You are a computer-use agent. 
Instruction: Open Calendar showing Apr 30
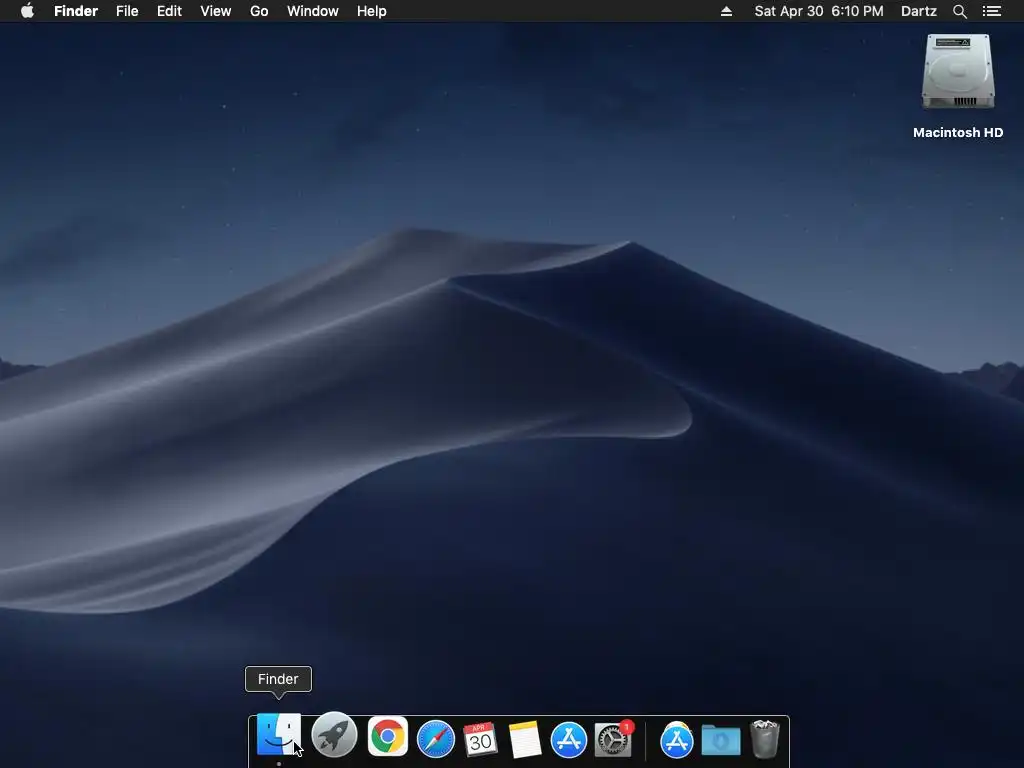[480, 739]
